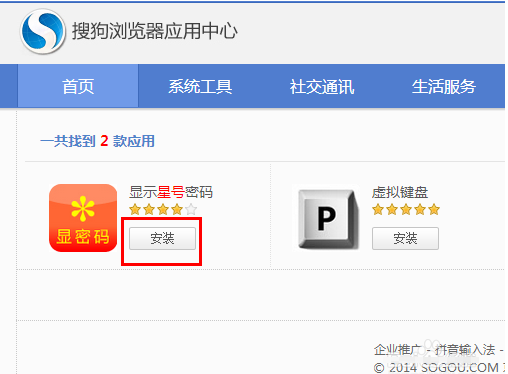This screenshot has width=508, height=374.
Task: Click the 一共找到 2 款应用 text
Action: click(x=97, y=141)
